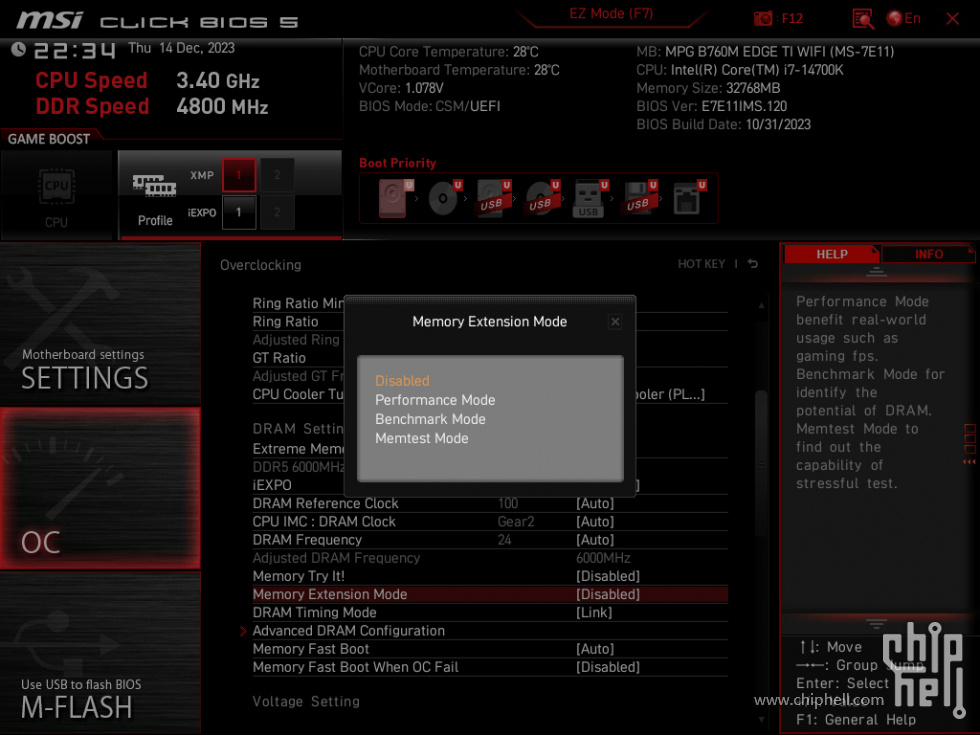Viewport: 980px width, 735px height.
Task: Click the scroll up arrow of settings list
Action: coord(761,306)
